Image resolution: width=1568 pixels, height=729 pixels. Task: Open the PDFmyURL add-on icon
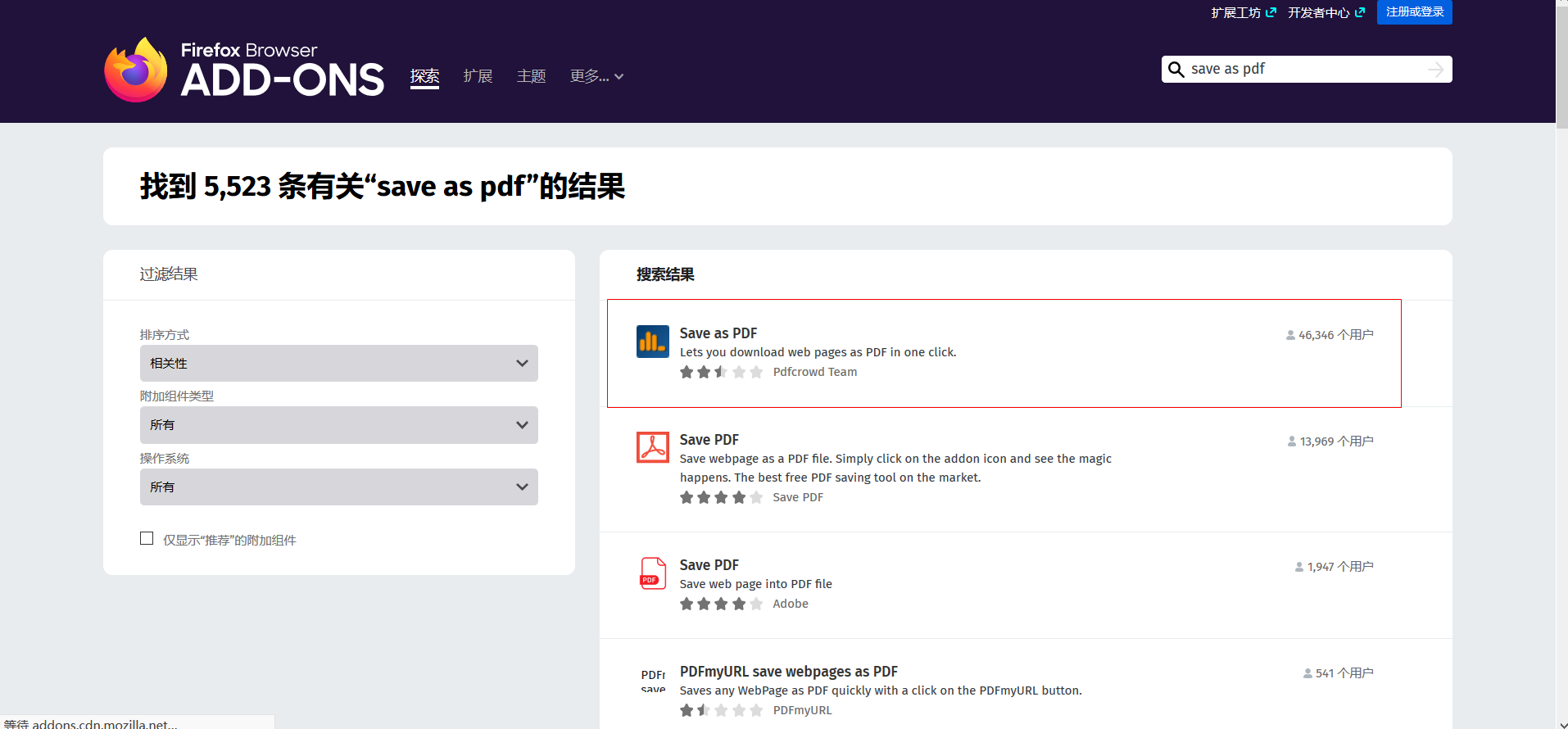pos(653,680)
